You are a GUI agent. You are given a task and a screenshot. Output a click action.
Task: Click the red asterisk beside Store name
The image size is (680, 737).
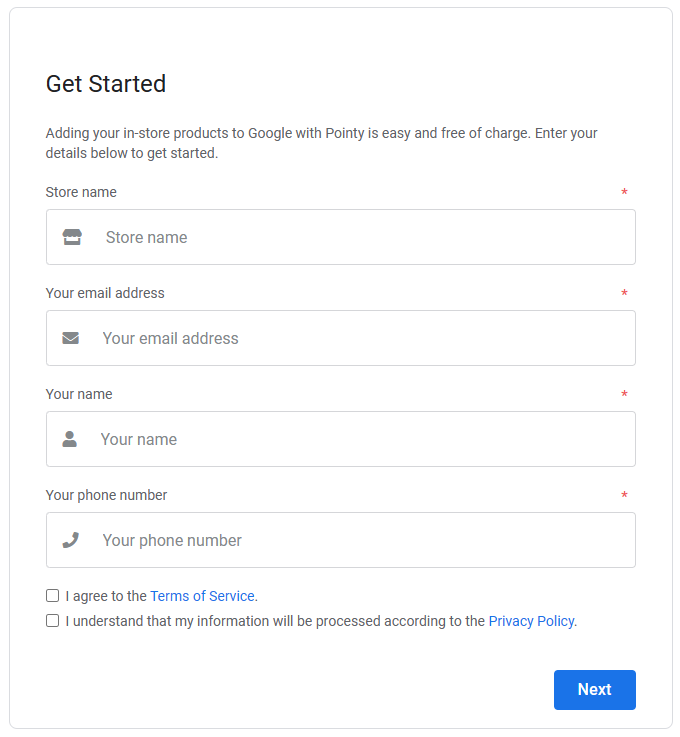click(624, 193)
